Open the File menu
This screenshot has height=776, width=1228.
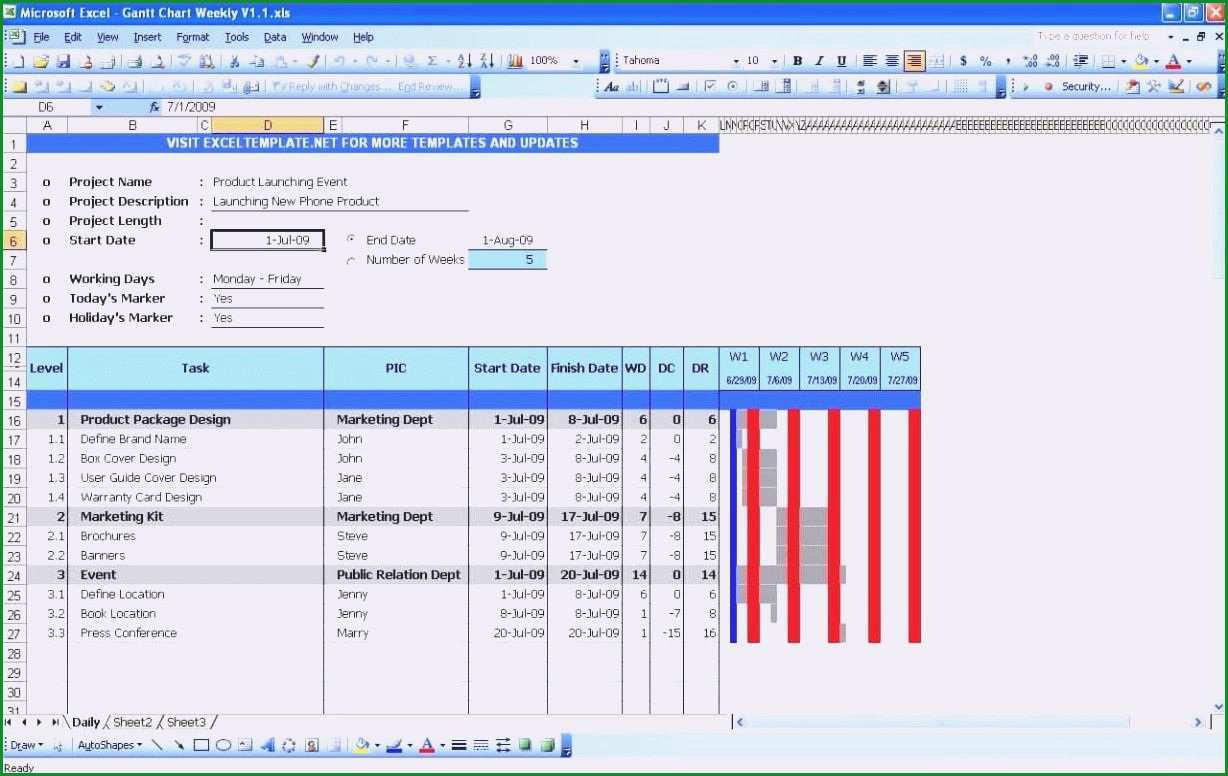tap(41, 37)
